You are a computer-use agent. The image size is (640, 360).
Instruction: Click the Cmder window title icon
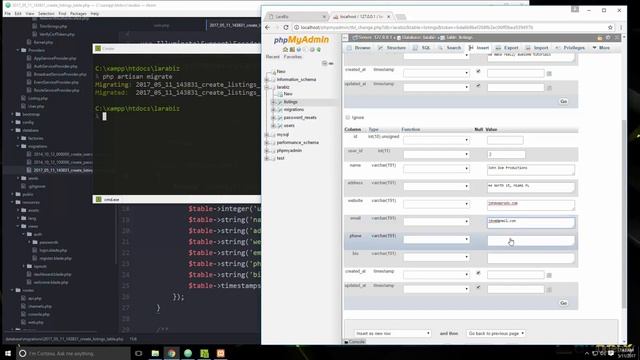pos(98,48)
